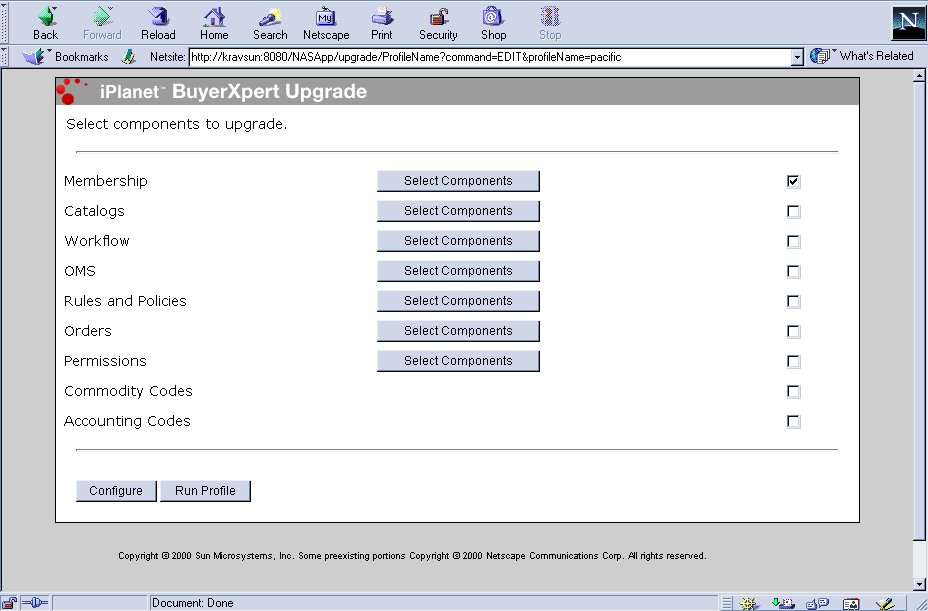Check the OMS checkbox
Image resolution: width=928 pixels, height=611 pixels.
[x=794, y=271]
